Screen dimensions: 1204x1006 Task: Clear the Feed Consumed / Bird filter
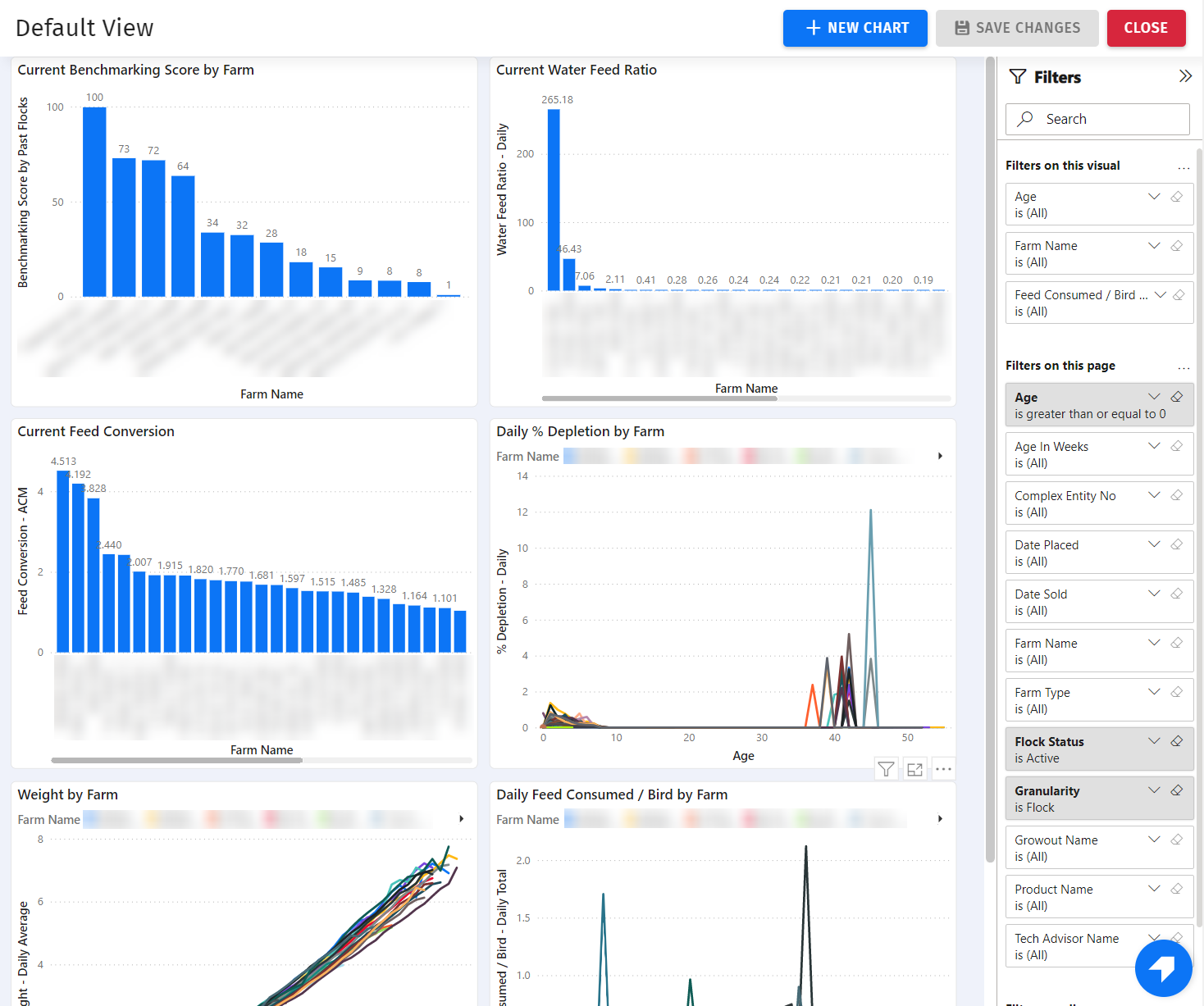pos(1179,295)
